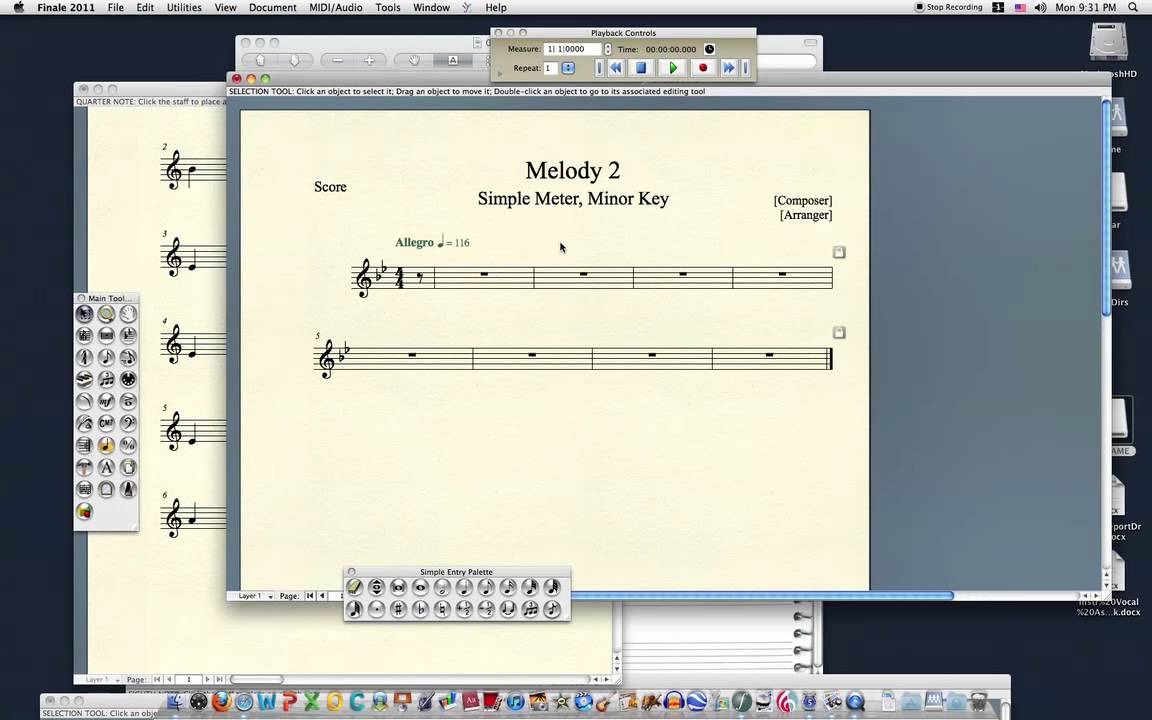
Task: Select the Tie tool in Simple Entry Palette
Action: 508,609
